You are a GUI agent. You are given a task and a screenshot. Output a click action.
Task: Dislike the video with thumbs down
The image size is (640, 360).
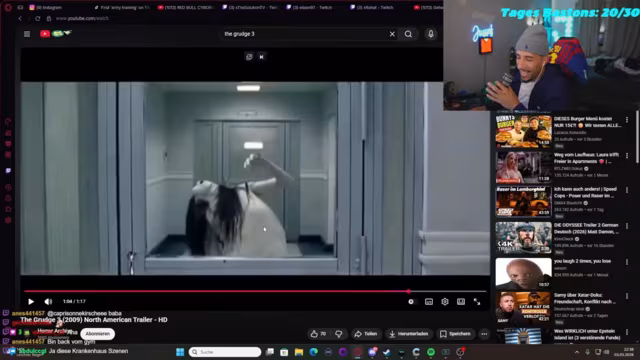339,334
